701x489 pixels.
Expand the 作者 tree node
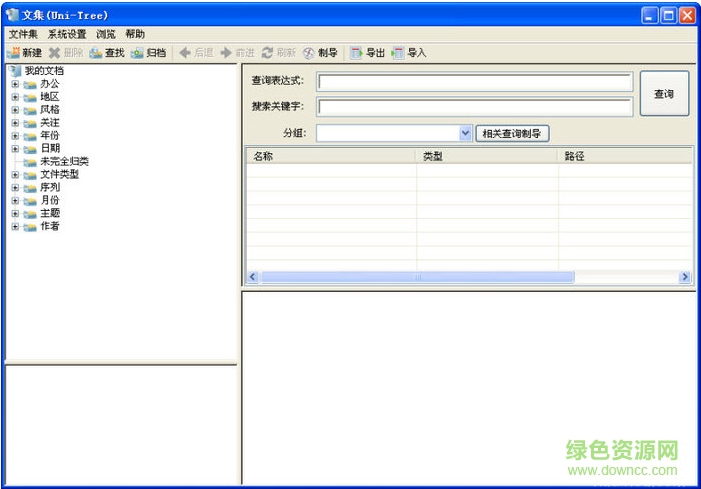point(15,226)
